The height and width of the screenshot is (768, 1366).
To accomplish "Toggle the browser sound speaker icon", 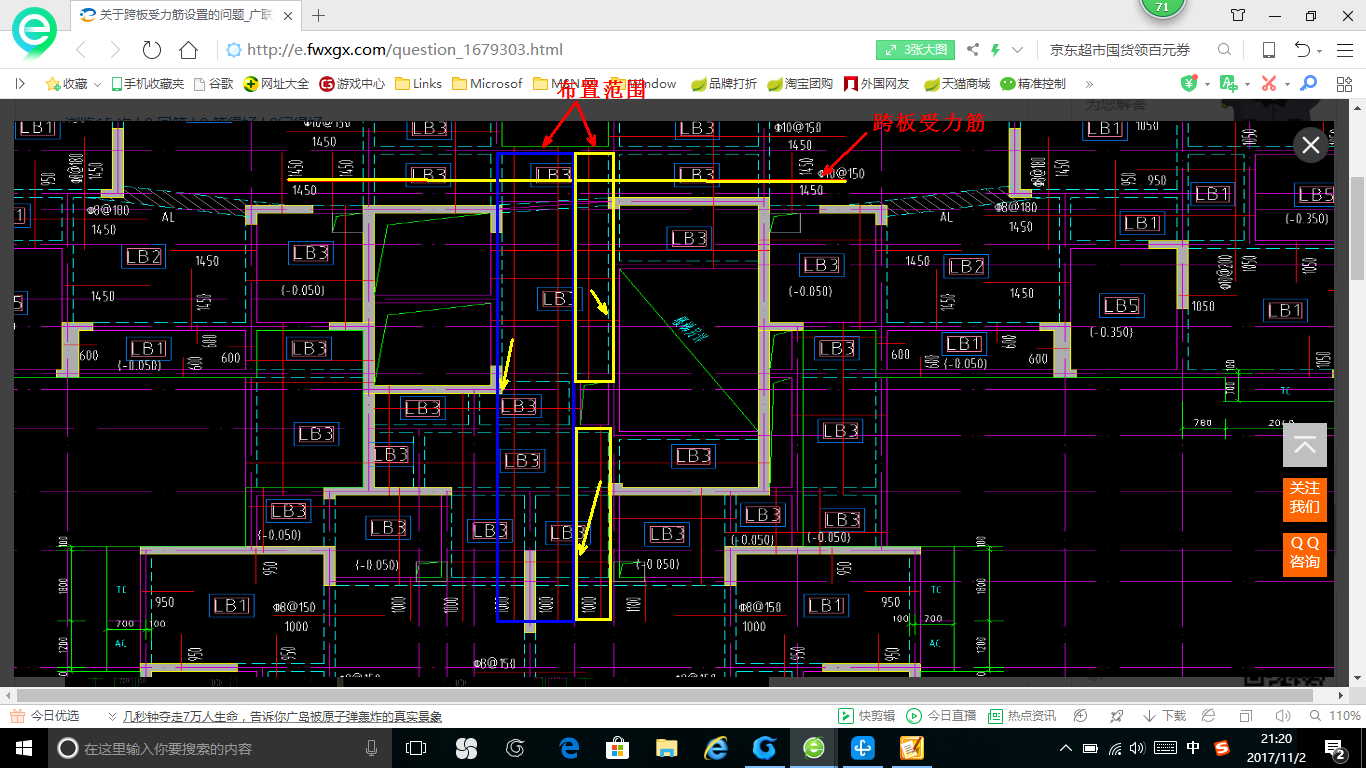I will click(x=1282, y=716).
